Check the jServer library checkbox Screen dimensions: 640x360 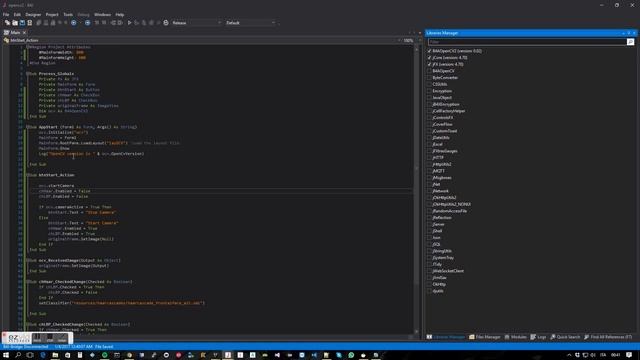[x=429, y=224]
